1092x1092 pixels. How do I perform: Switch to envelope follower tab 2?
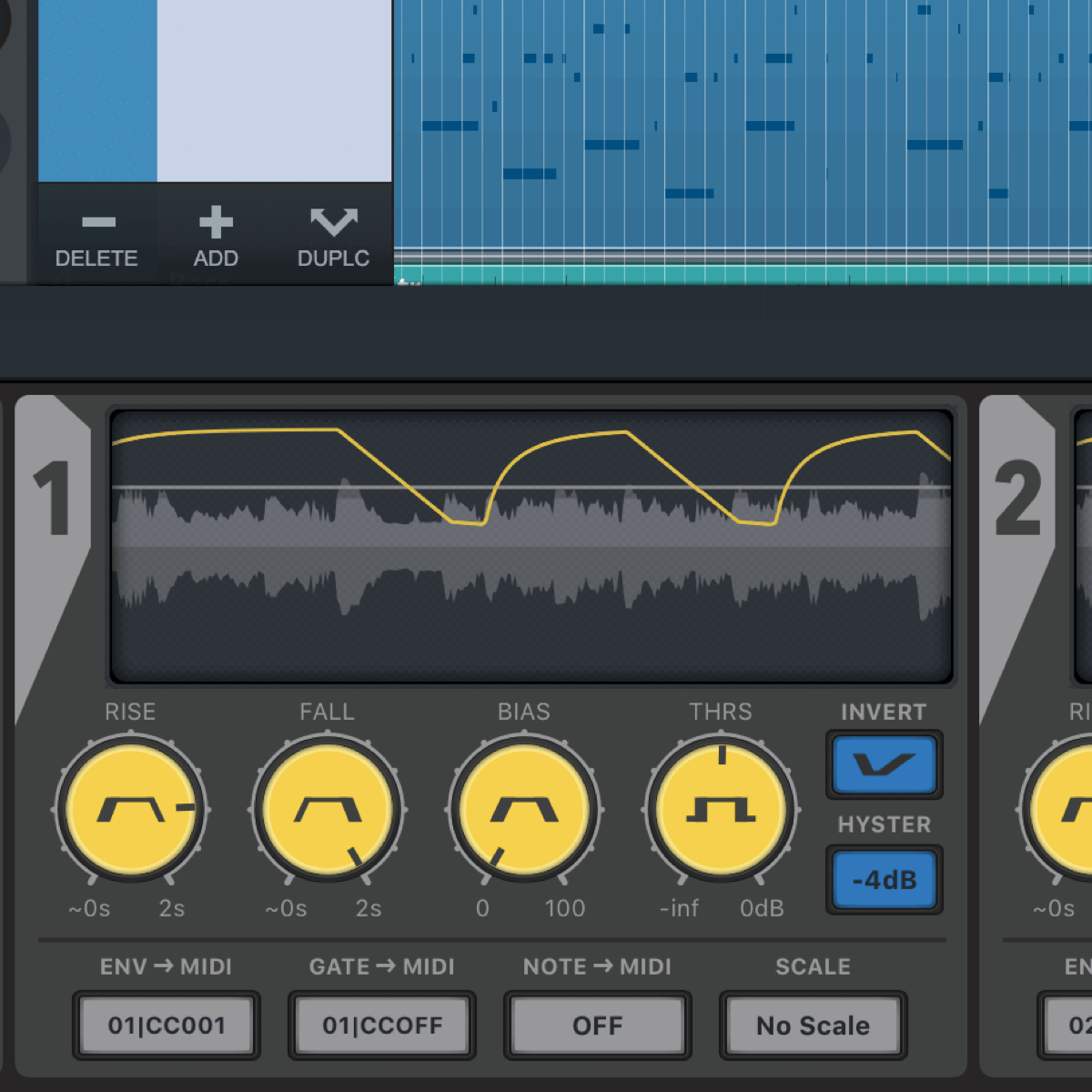(x=1016, y=499)
